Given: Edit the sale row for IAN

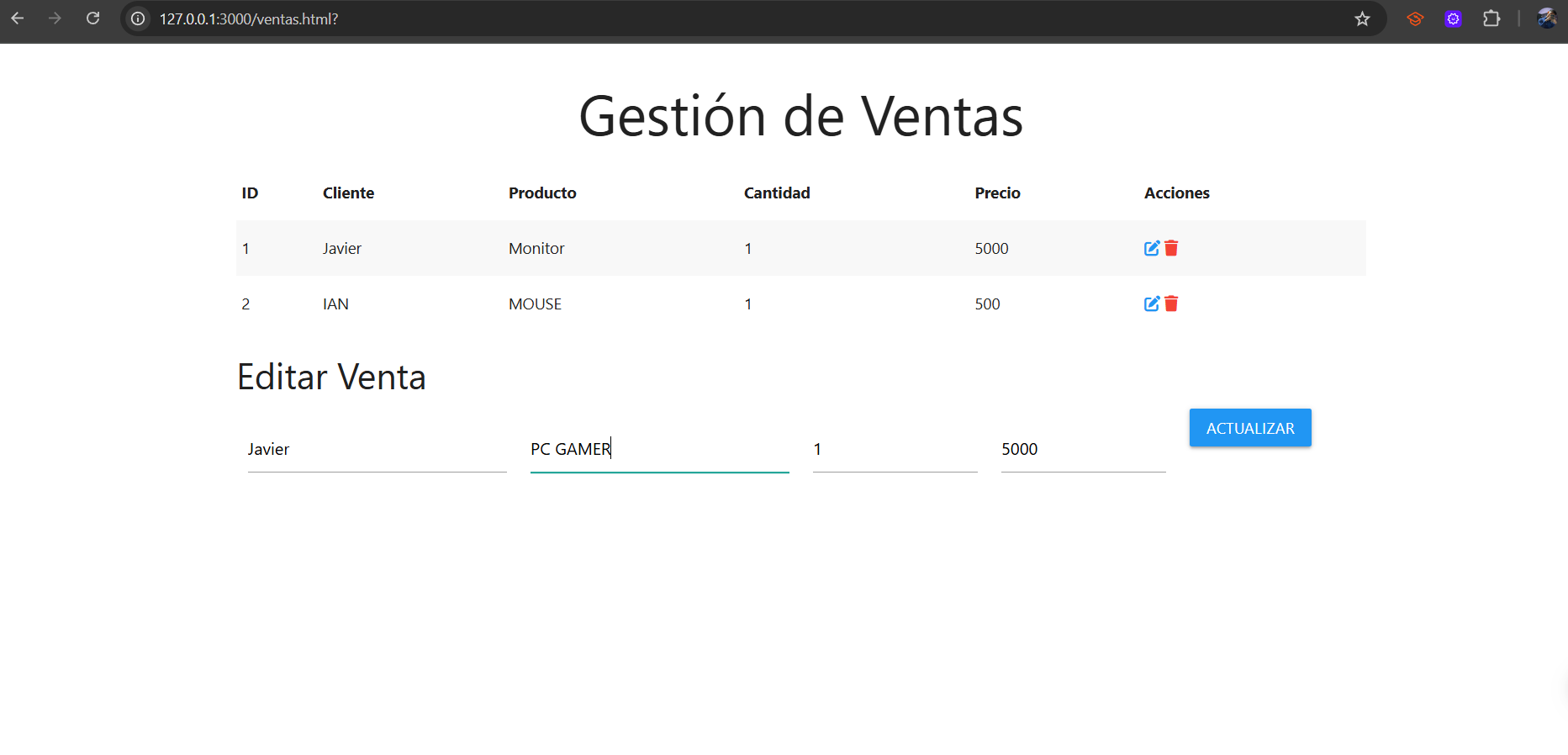Looking at the screenshot, I should [1152, 304].
